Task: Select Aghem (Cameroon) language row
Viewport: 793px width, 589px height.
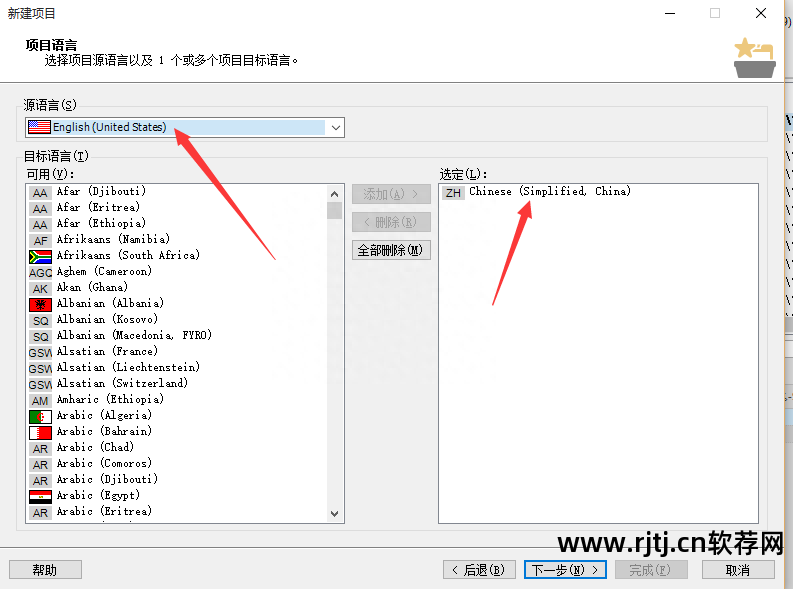Action: pos(177,271)
